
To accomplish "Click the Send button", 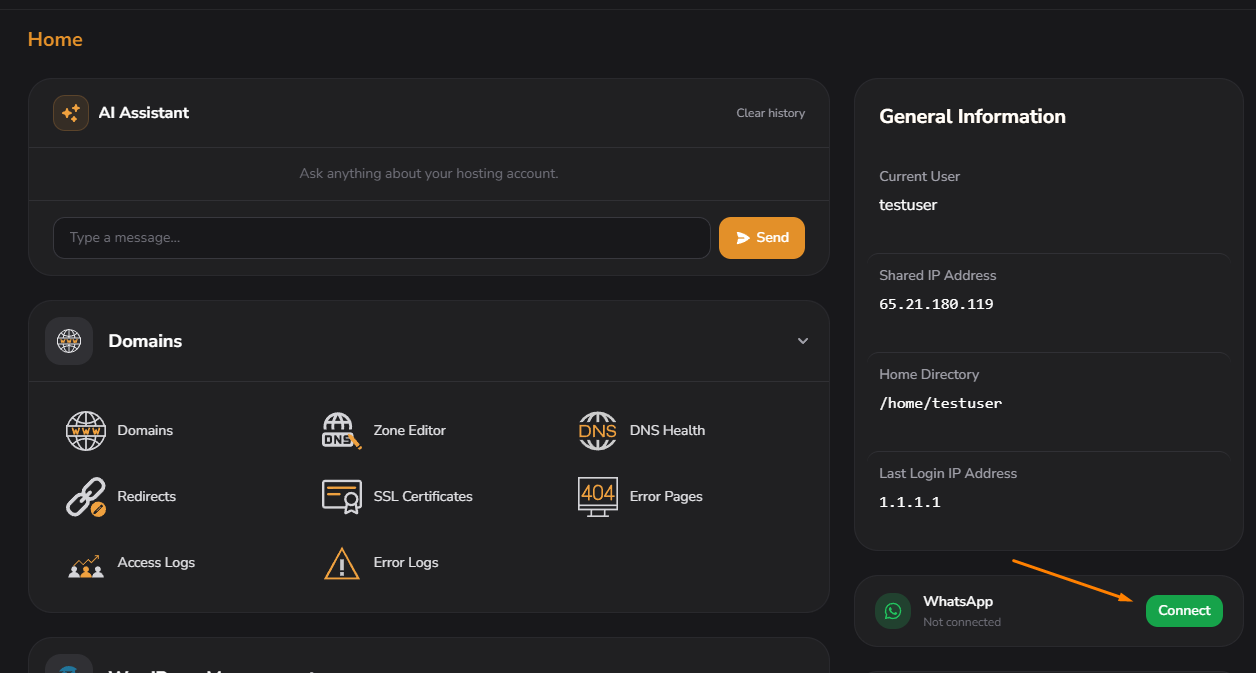I will [x=762, y=238].
